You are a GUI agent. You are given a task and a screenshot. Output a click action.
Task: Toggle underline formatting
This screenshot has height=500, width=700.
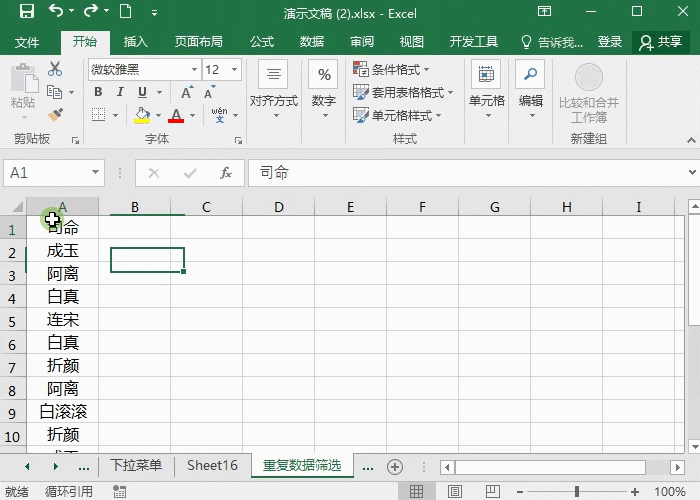tap(142, 92)
